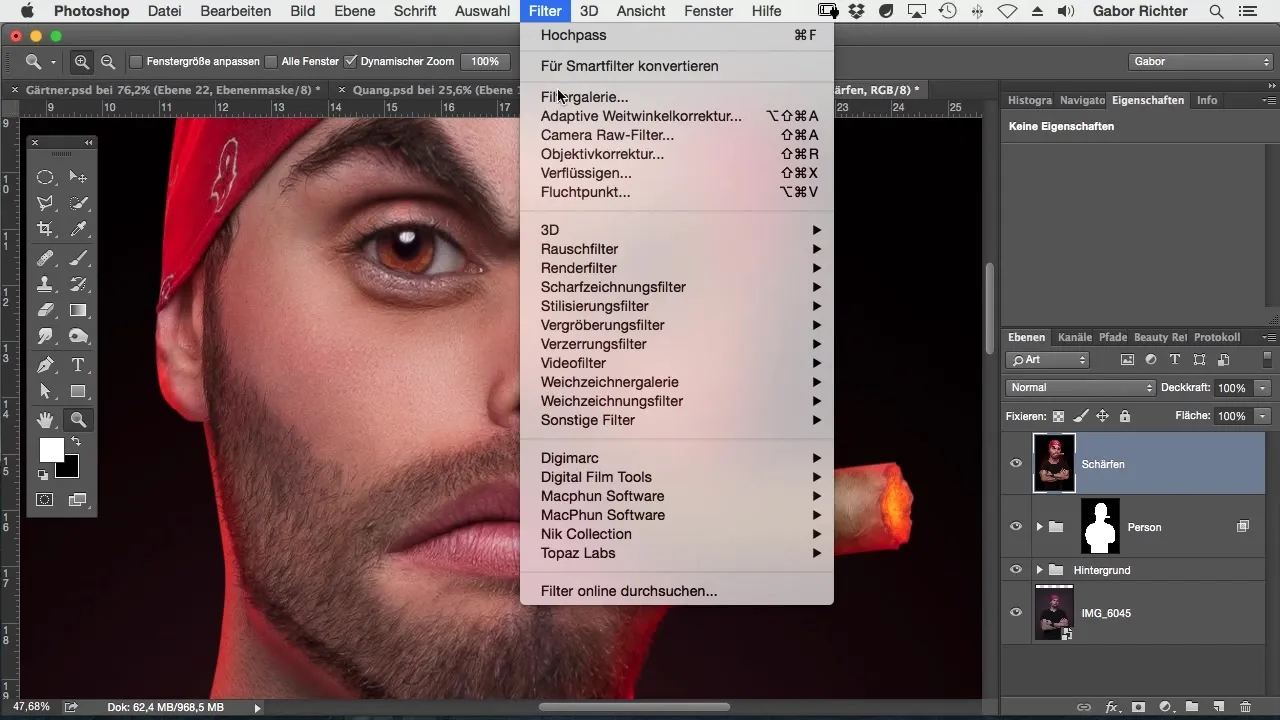The image size is (1280, 720).
Task: Swap foreground and background colors
Action: pos(75,441)
